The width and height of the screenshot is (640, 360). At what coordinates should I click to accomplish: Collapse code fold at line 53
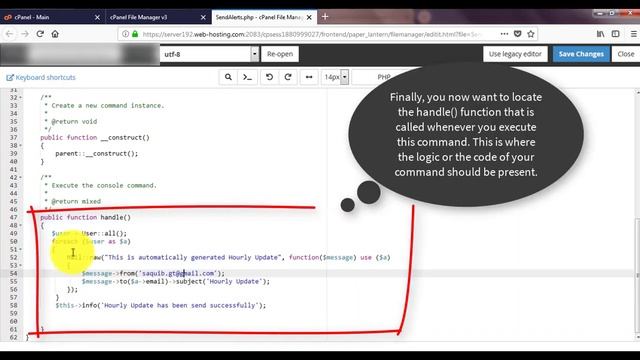tap(20, 265)
